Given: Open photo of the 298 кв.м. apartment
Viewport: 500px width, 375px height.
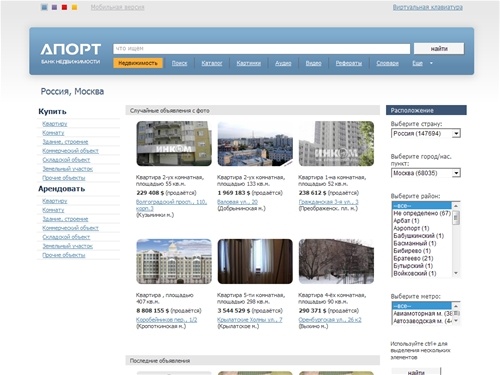Looking at the screenshot, I should 255,261.
